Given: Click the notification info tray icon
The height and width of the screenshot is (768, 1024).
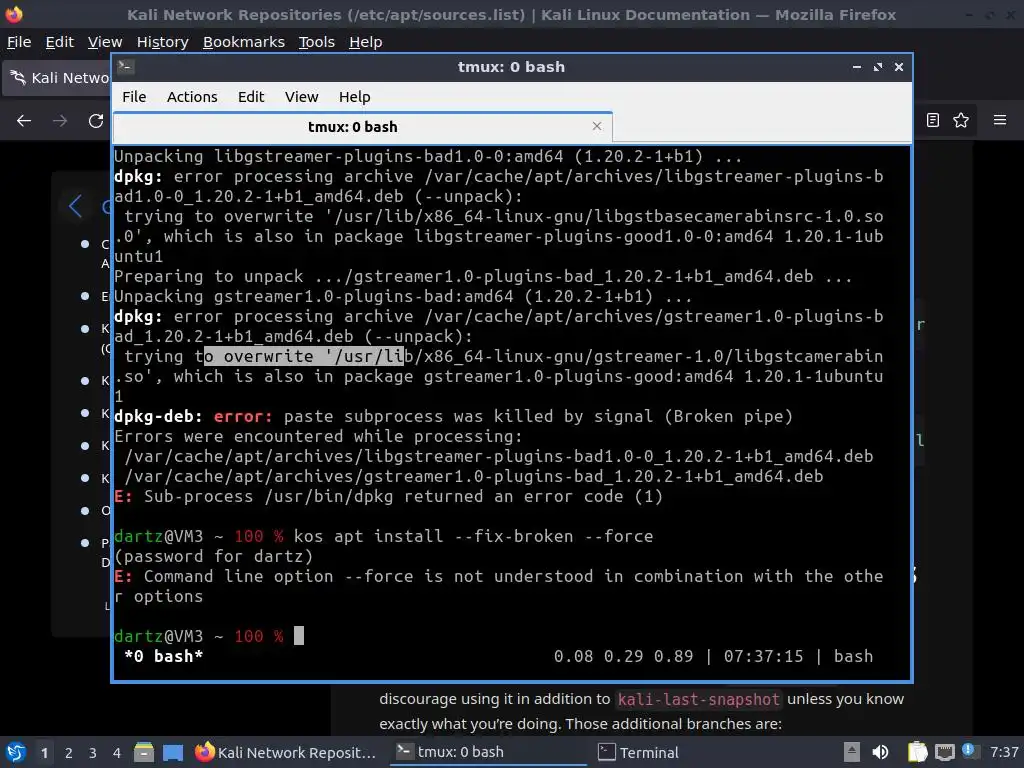Looking at the screenshot, I should pos(969,750).
